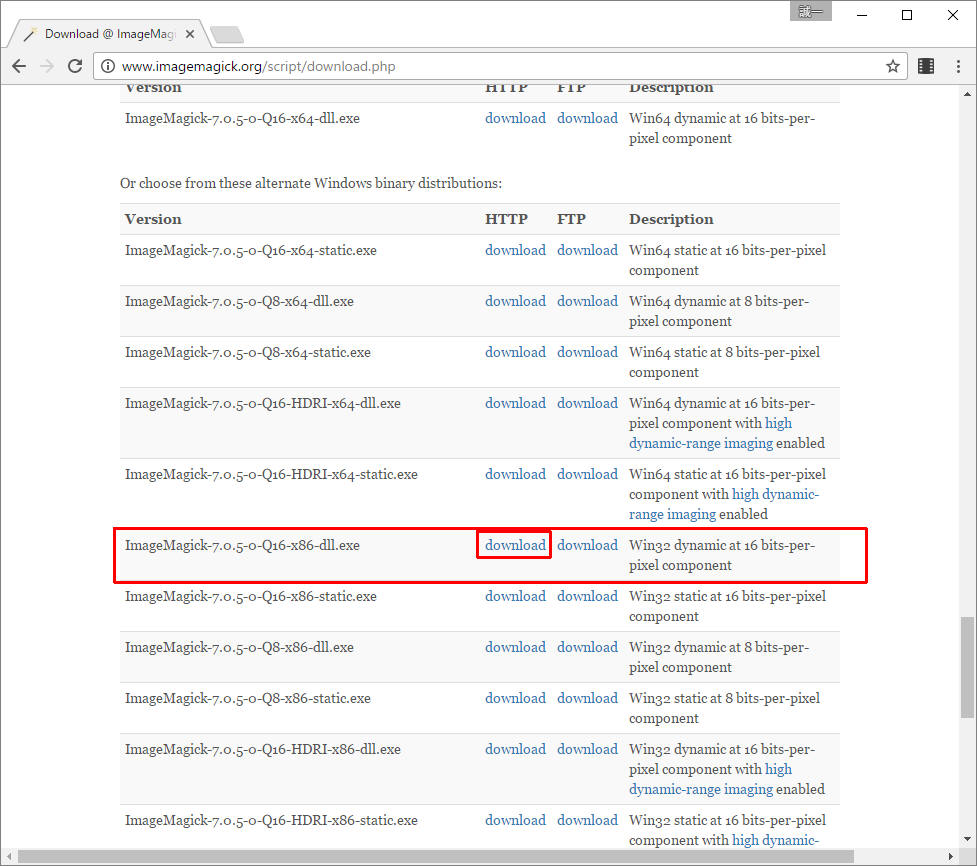Click FTP download for Q16-x86-dll.exe
This screenshot has height=866, width=977.
(x=588, y=546)
